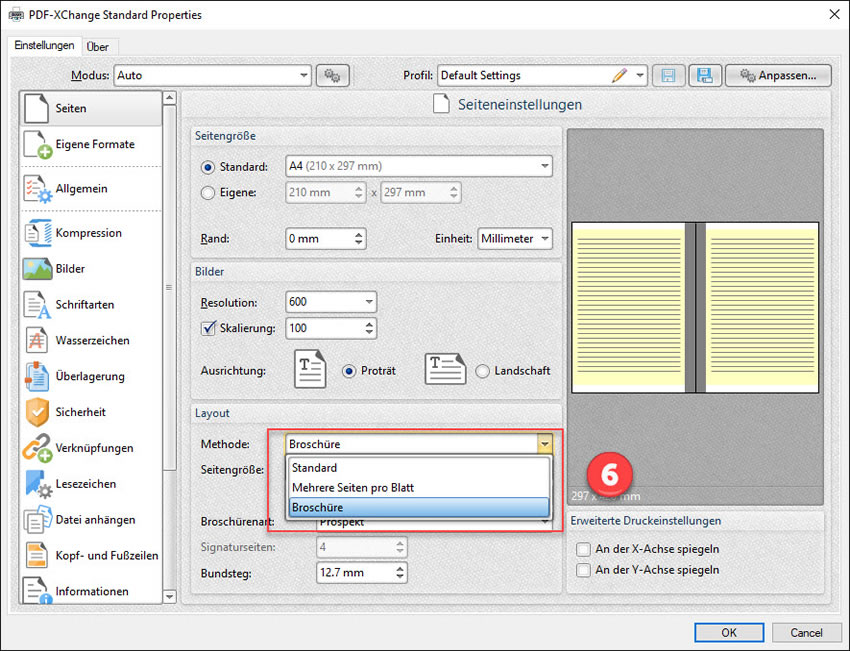This screenshot has height=651, width=850.
Task: Open the Seiten settings icon
Action: tap(37, 108)
